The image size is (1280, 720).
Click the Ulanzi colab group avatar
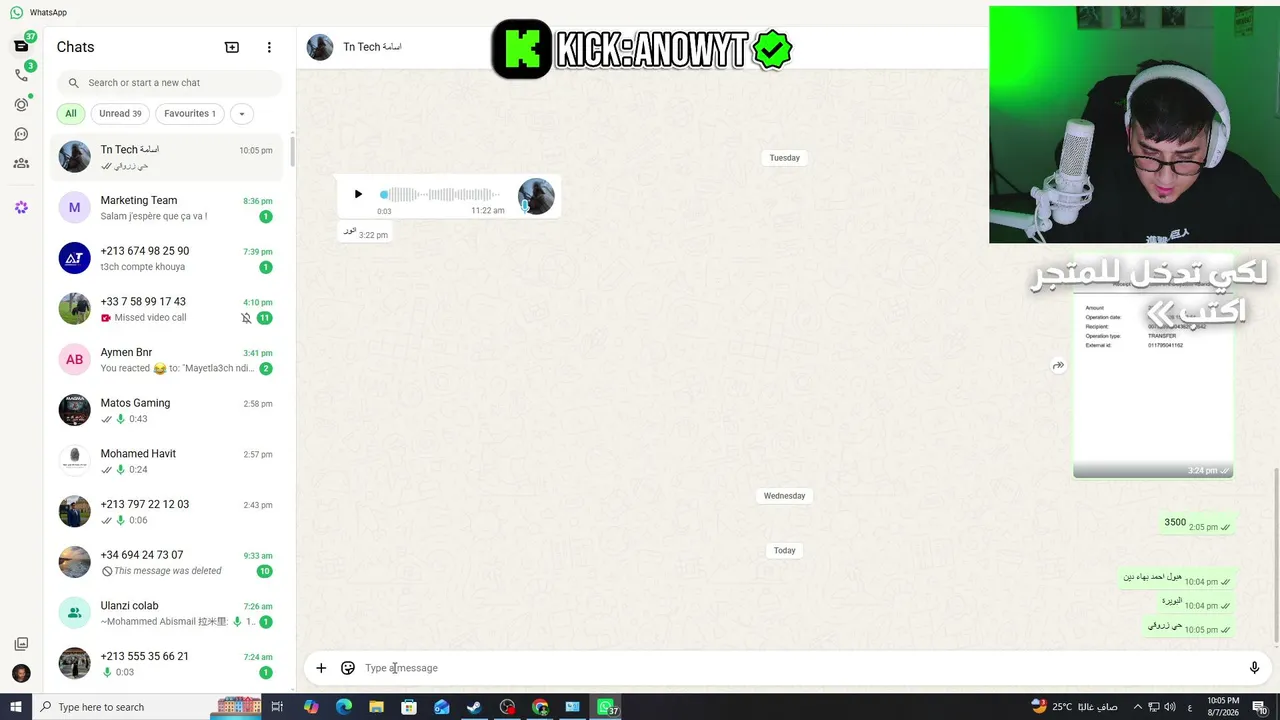tap(74, 613)
